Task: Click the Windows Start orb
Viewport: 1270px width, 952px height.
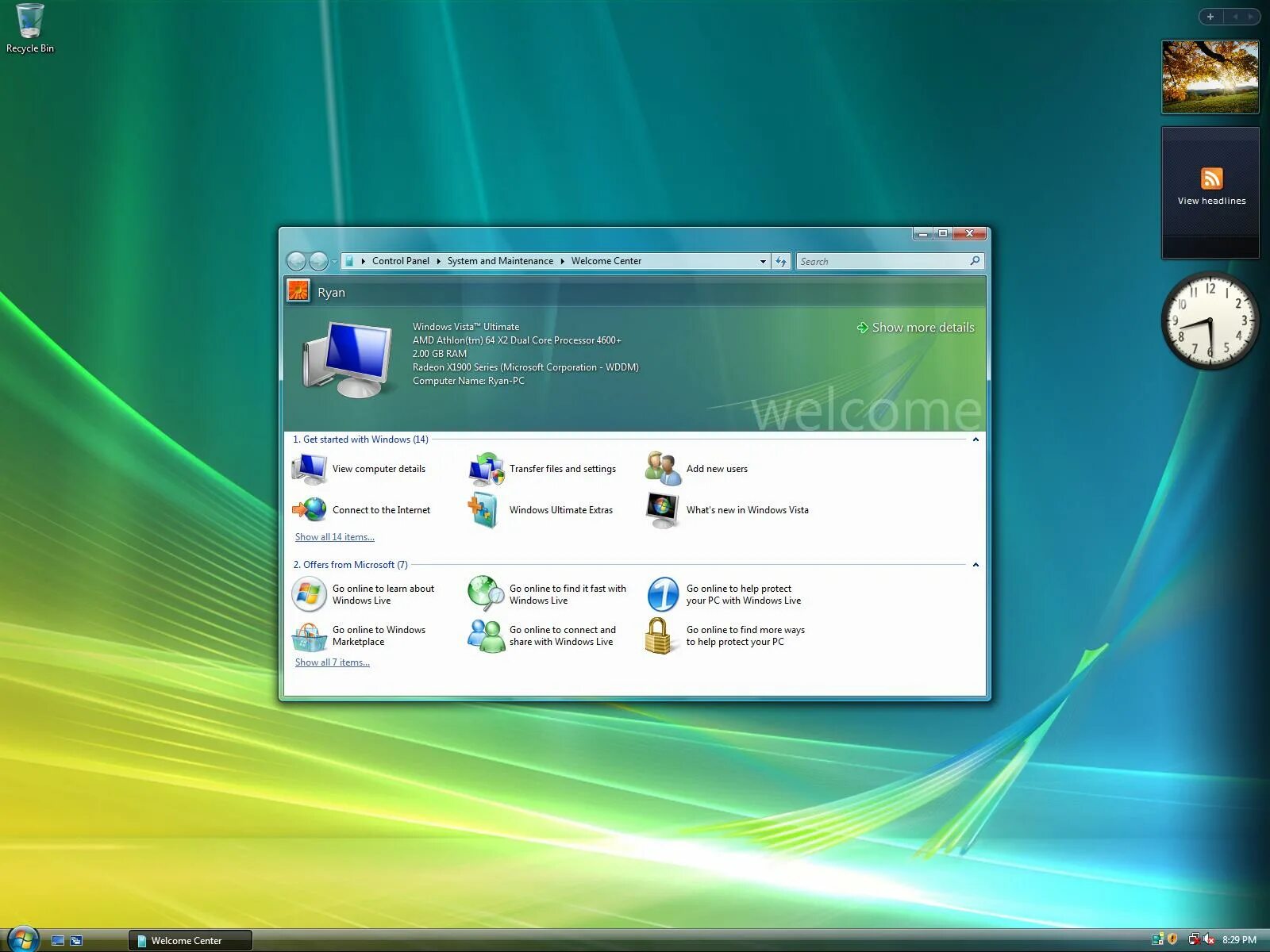Action: (22, 939)
